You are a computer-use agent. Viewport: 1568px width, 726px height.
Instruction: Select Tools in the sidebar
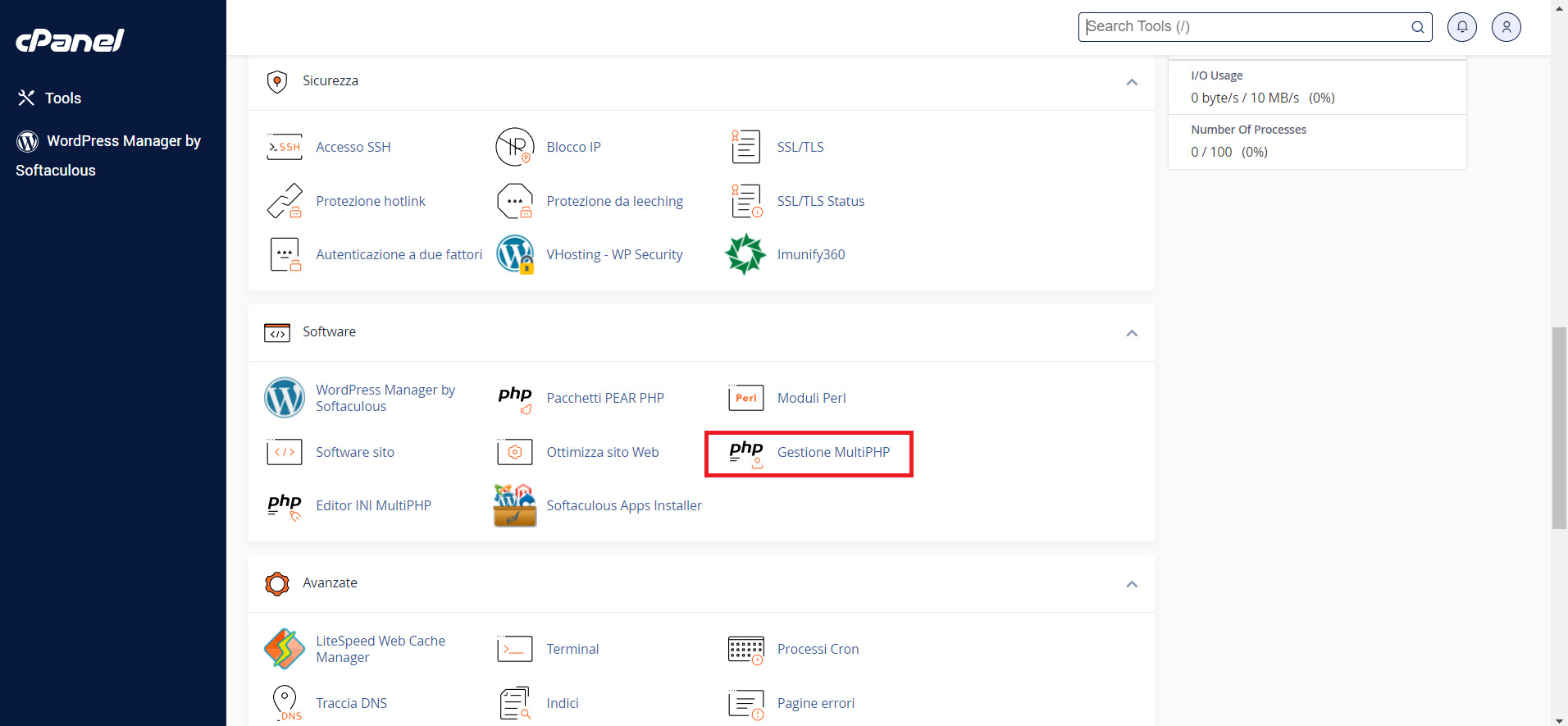[49, 98]
